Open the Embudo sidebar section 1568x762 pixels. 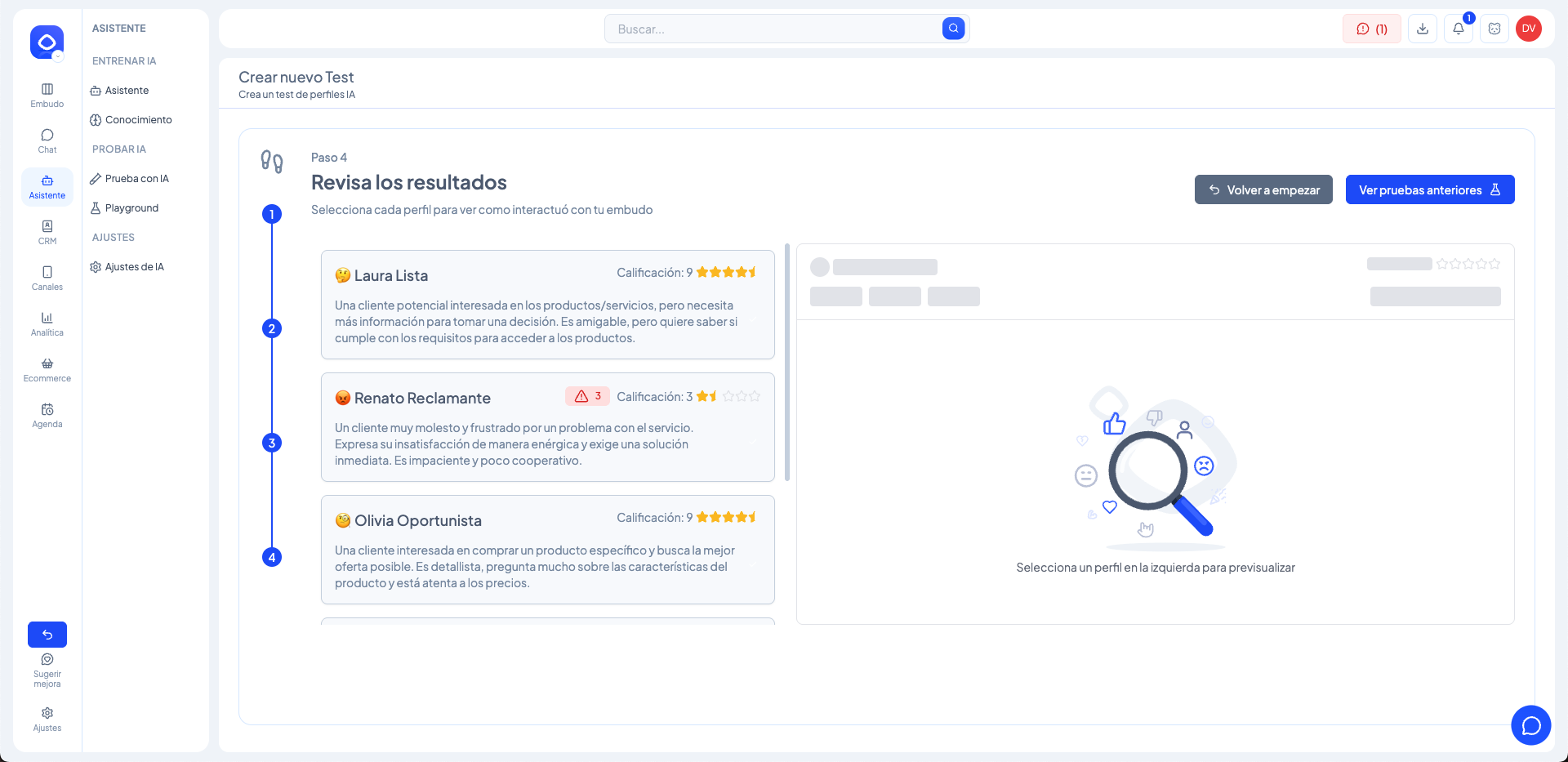tap(47, 95)
